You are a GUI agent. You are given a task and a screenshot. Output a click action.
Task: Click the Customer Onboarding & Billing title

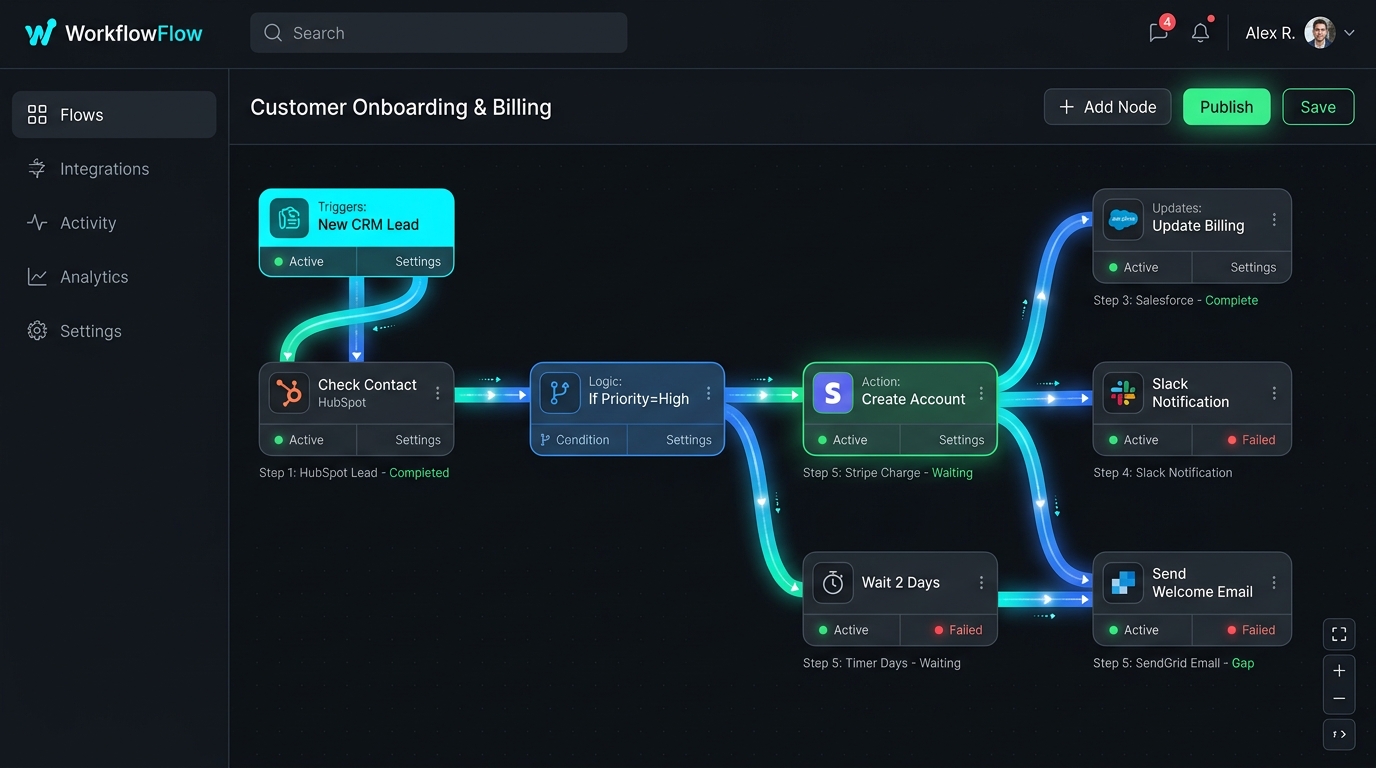point(400,107)
